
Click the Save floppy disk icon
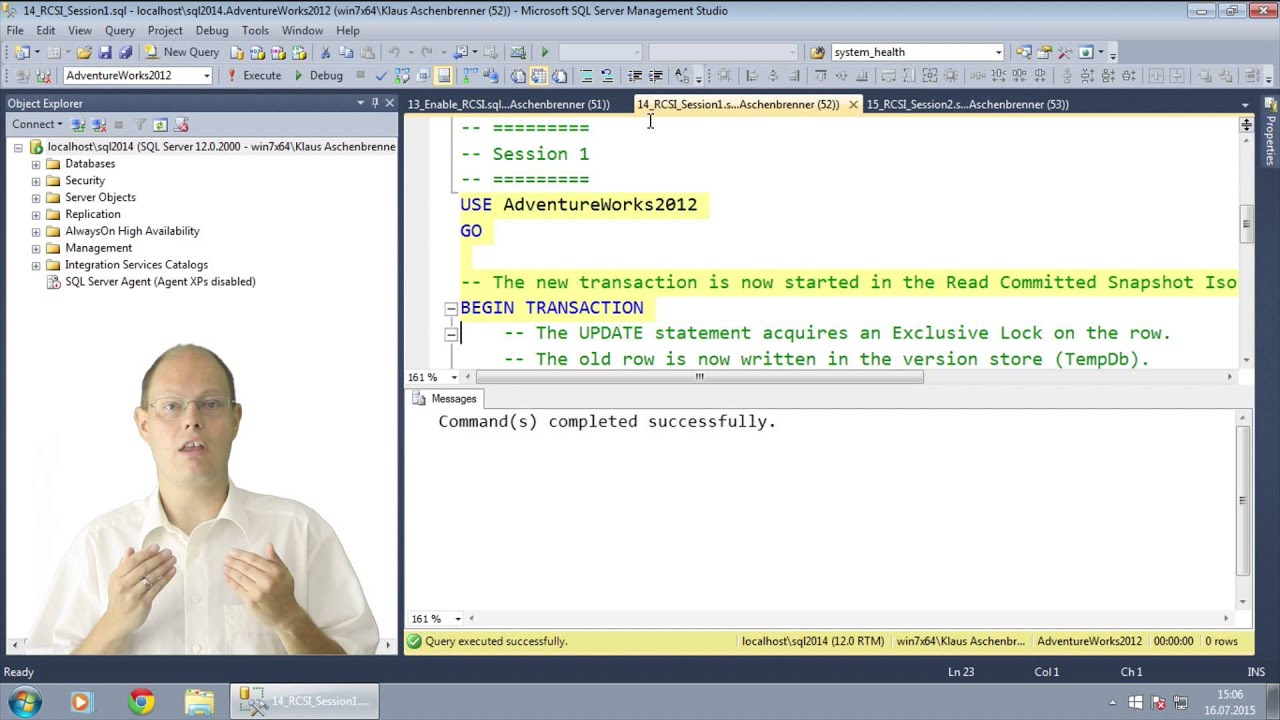click(x=105, y=52)
